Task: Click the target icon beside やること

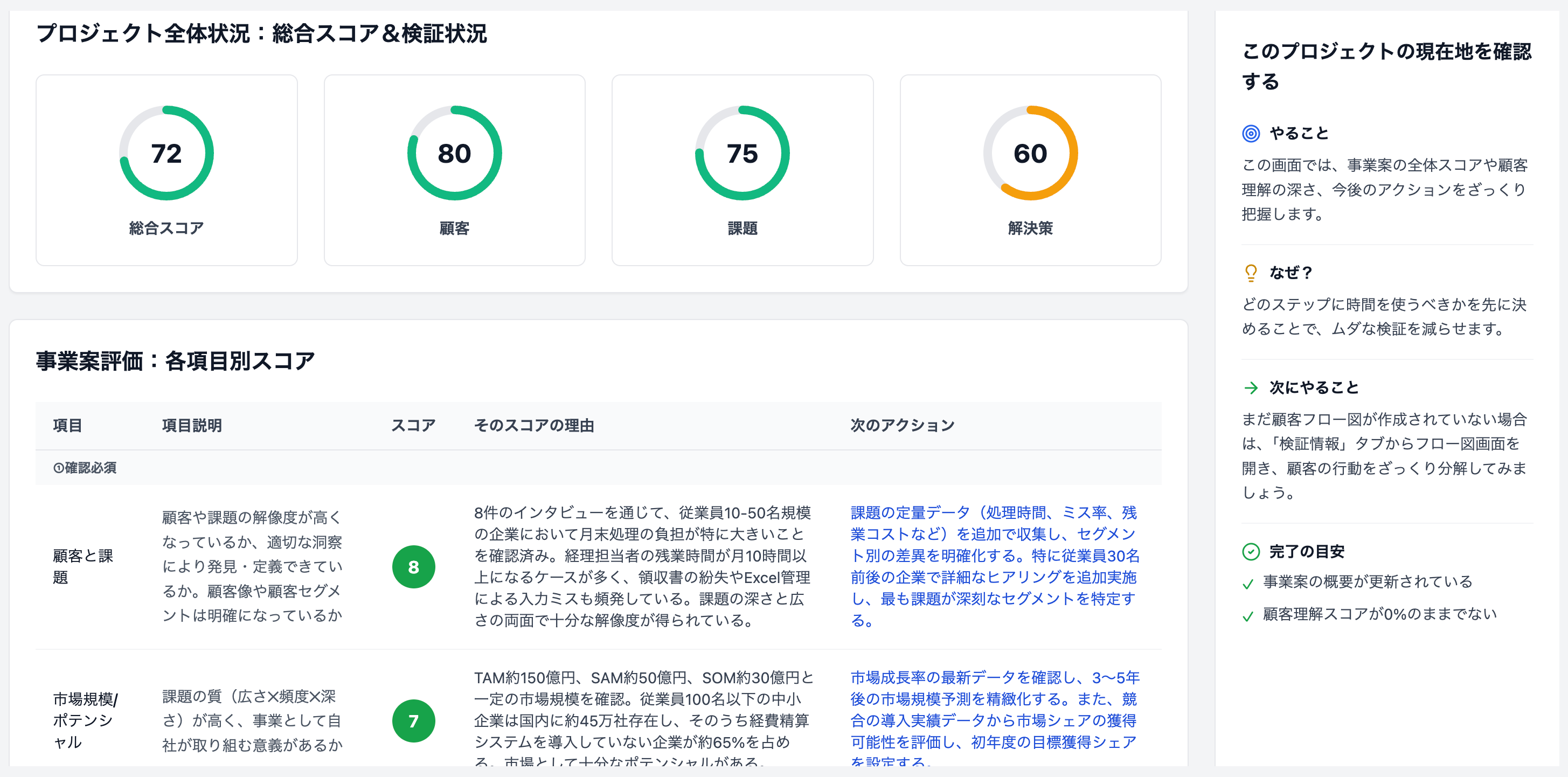Action: point(1250,133)
